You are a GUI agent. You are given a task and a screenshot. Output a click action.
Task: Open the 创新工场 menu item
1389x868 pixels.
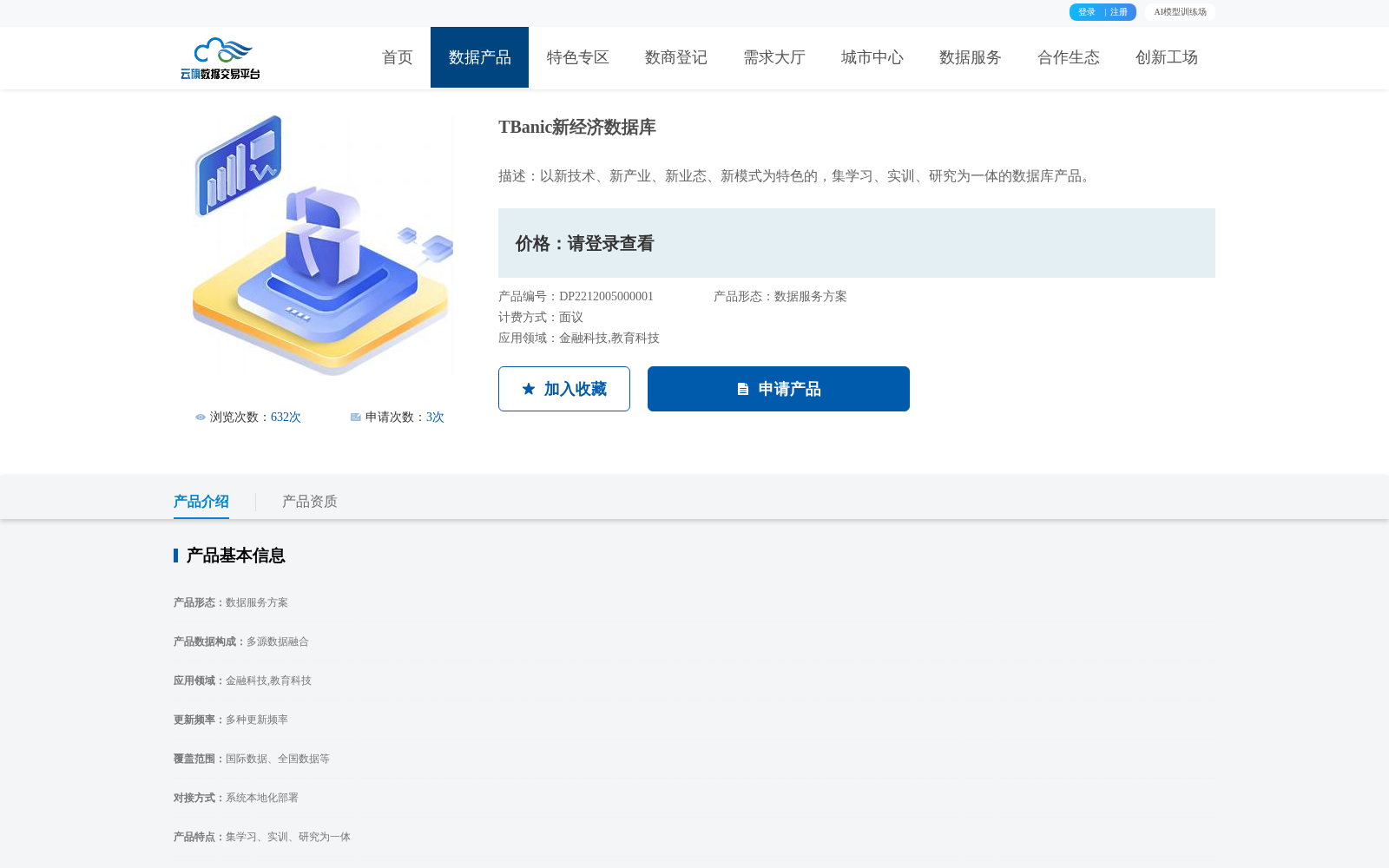click(x=1167, y=57)
